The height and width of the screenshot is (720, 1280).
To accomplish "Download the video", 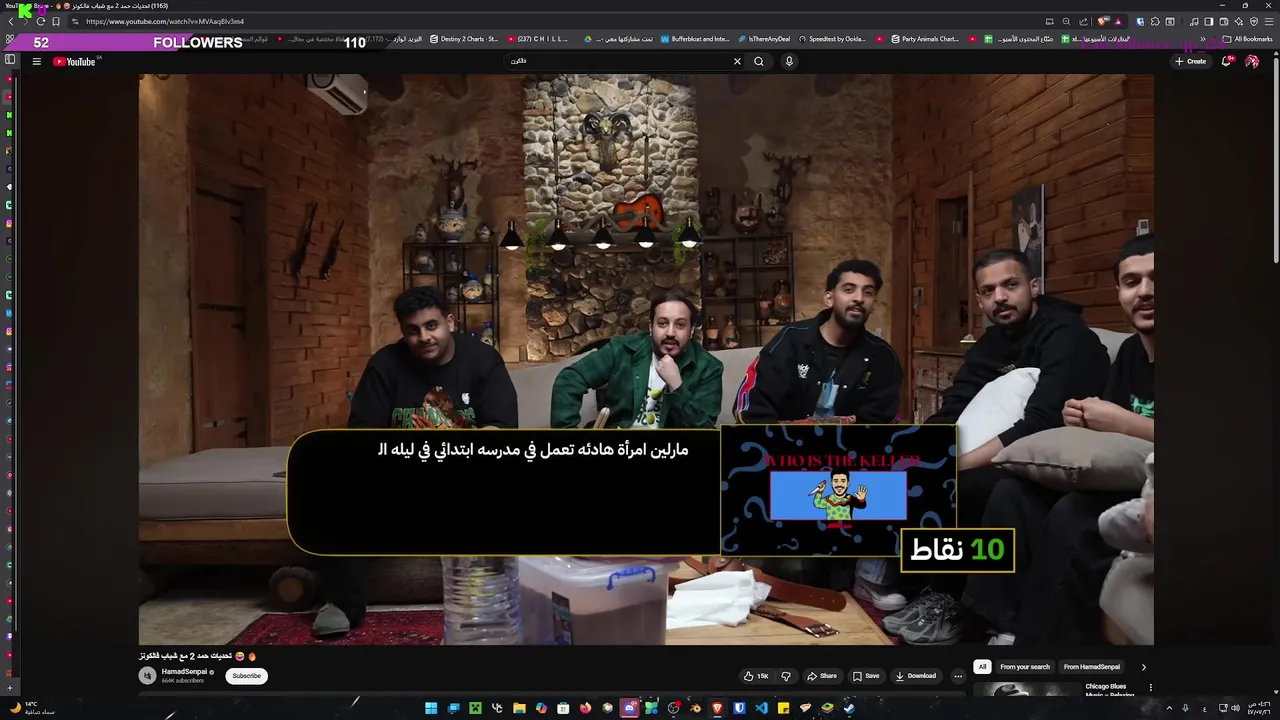I will (916, 676).
